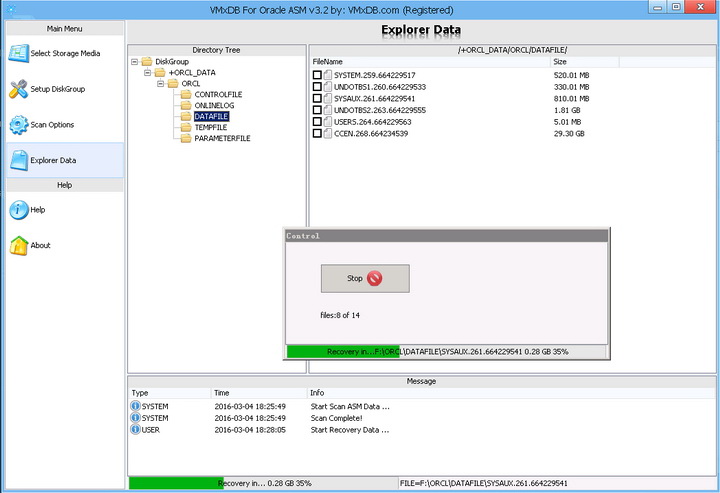Click the Info column header in Message
Image resolution: width=720 pixels, height=493 pixels.
pyautogui.click(x=511, y=393)
